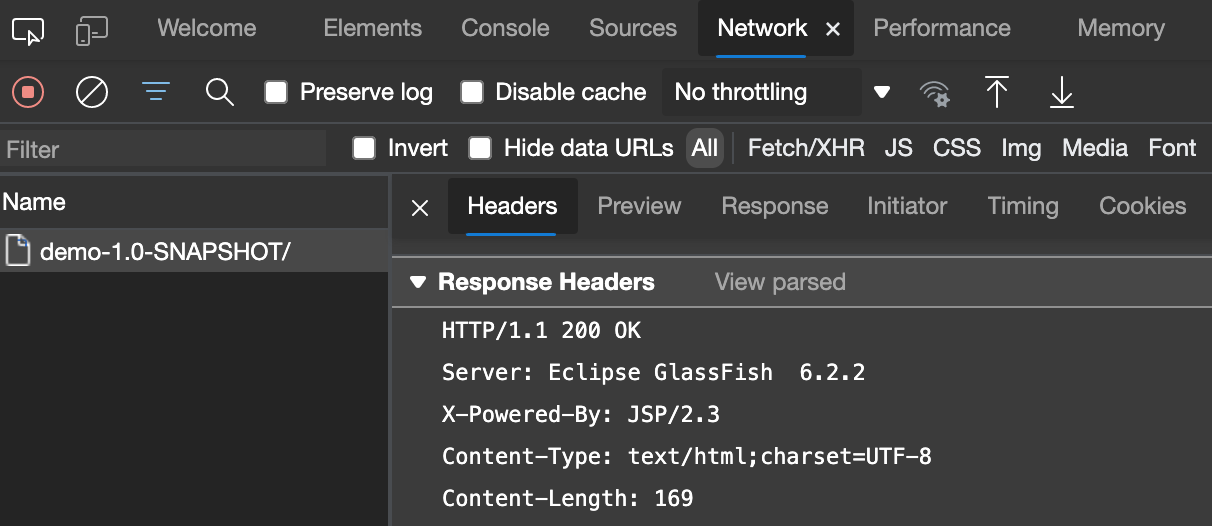Toggle the device emulation icon
This screenshot has width=1212, height=526.
(91, 31)
